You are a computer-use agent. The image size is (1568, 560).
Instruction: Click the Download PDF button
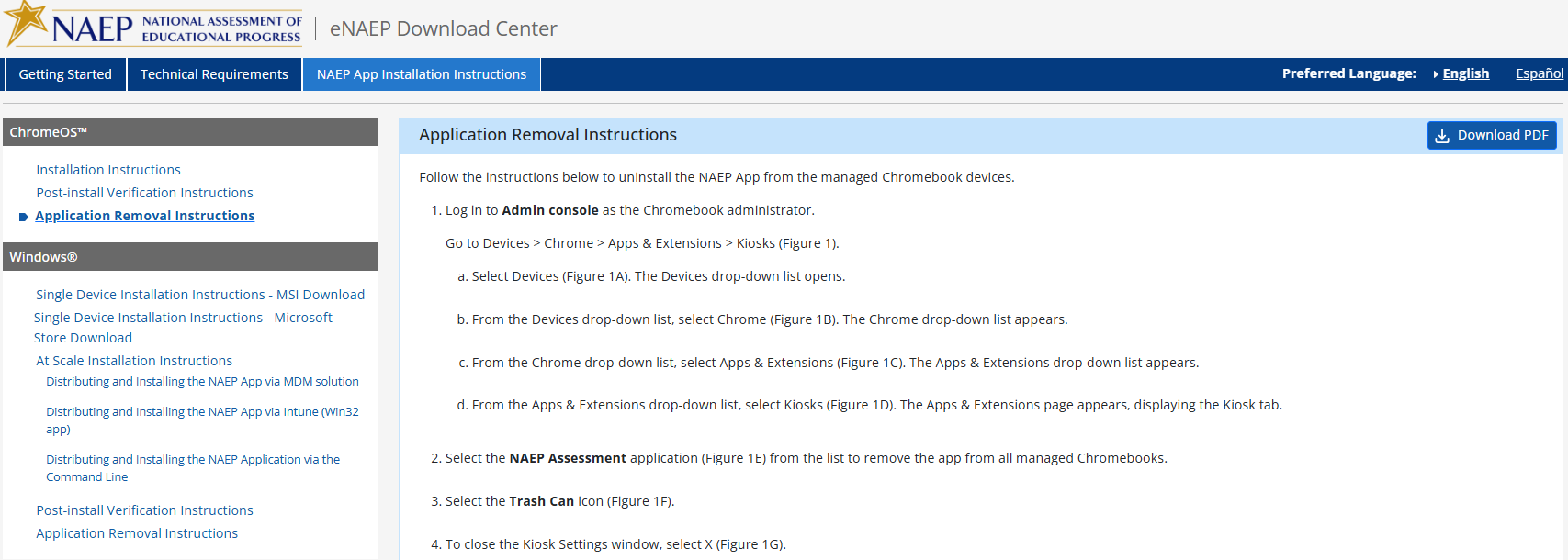(x=1491, y=135)
